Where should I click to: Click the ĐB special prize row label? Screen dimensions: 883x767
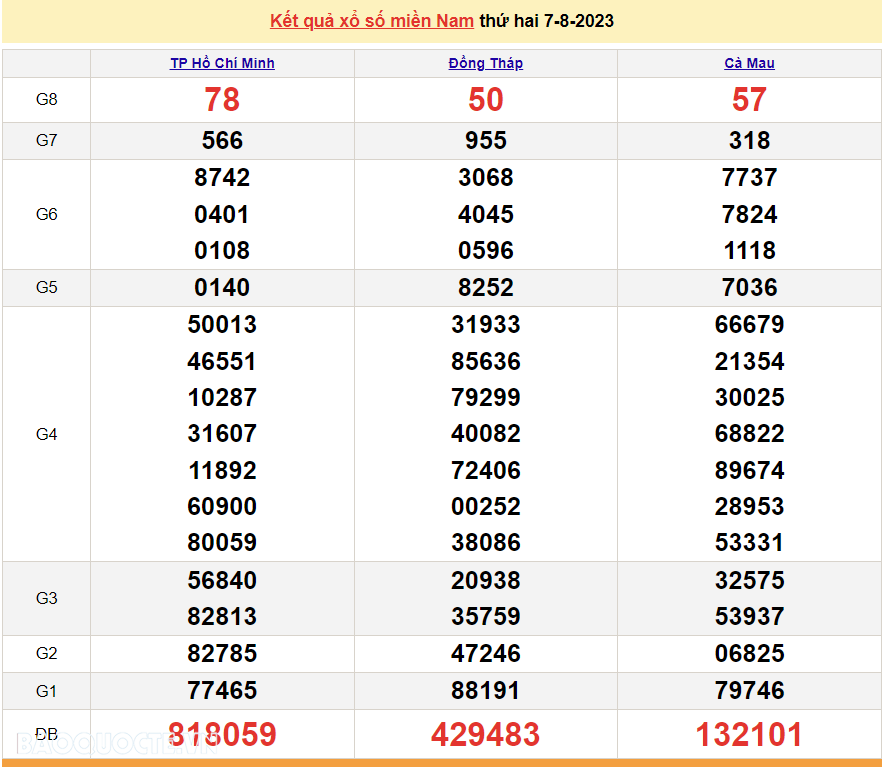tap(47, 734)
